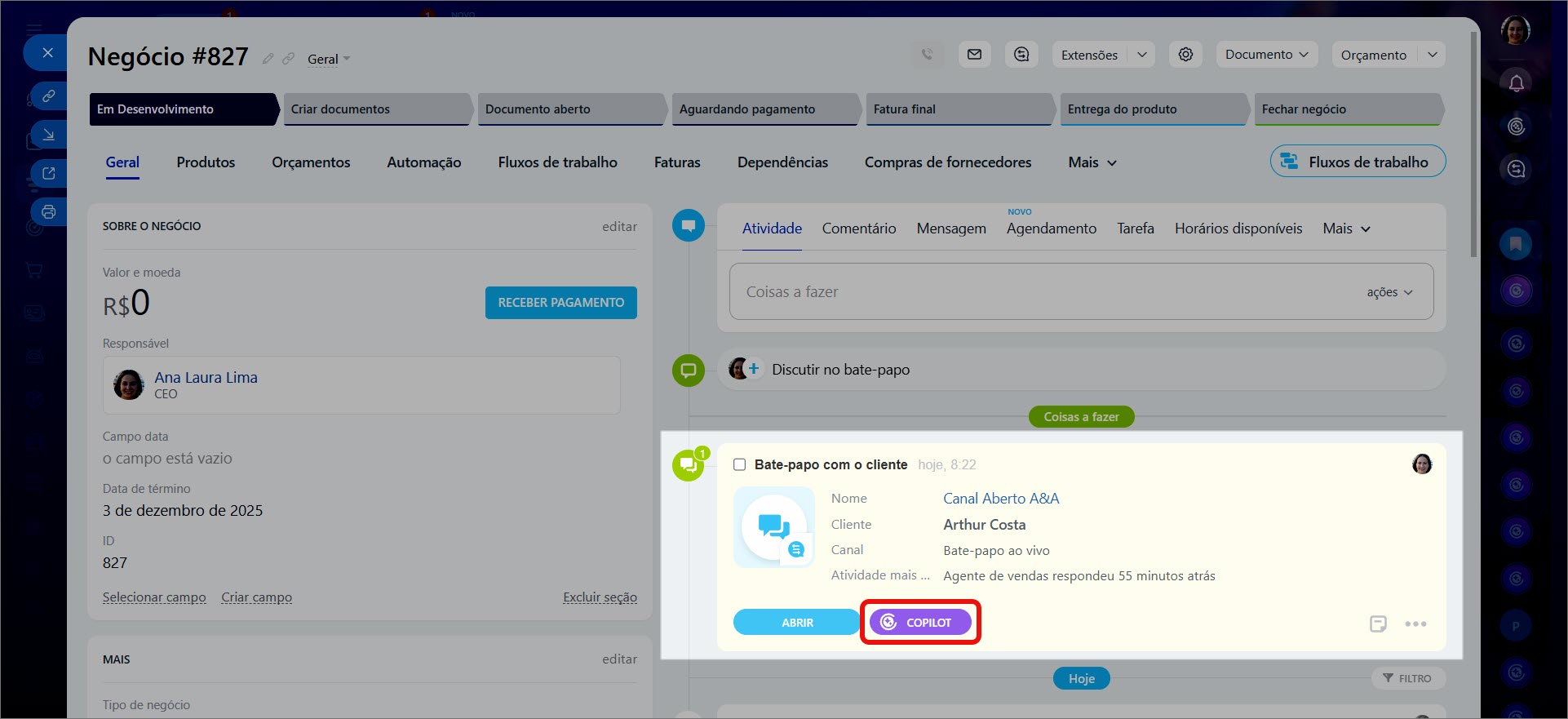Open the Extensões dropdown arrow
Viewport: 1568px width, 719px height.
1142,55
